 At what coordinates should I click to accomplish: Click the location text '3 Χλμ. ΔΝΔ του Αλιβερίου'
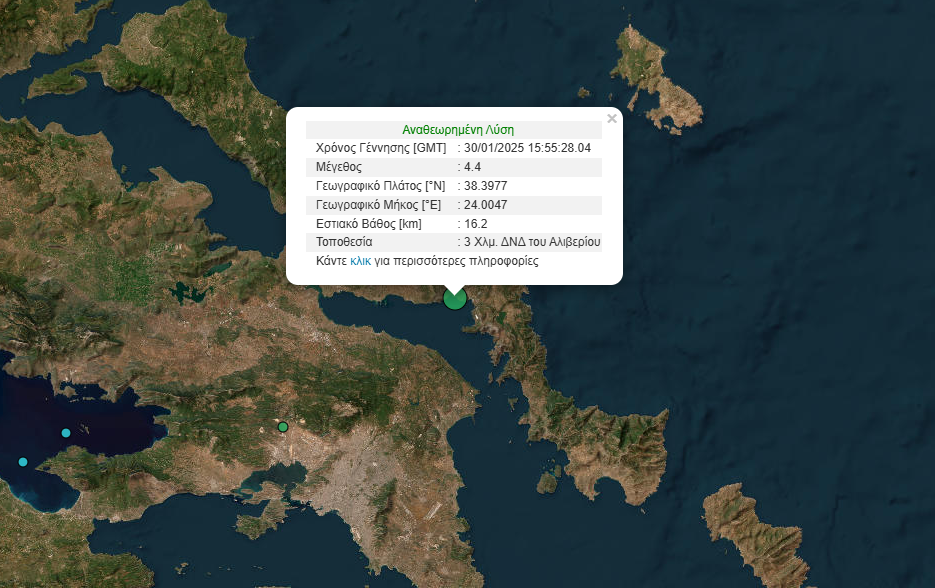click(532, 242)
